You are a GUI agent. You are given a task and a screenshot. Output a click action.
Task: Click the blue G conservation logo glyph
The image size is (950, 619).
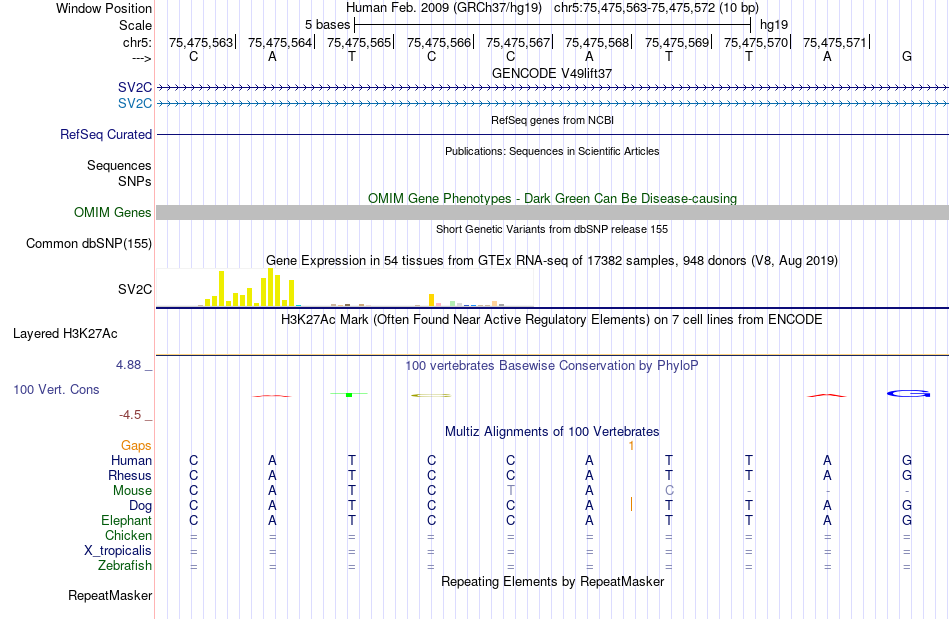(x=908, y=394)
